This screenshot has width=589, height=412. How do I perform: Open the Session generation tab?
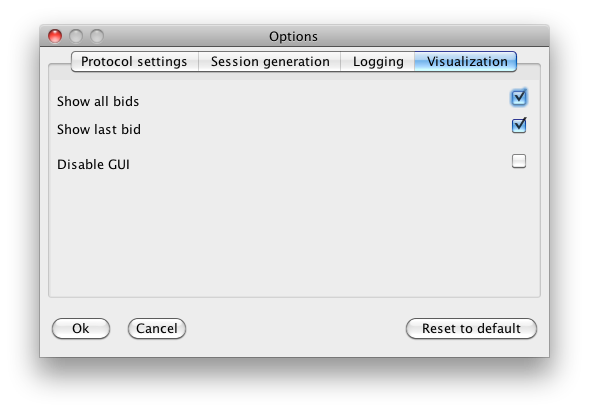(x=270, y=62)
